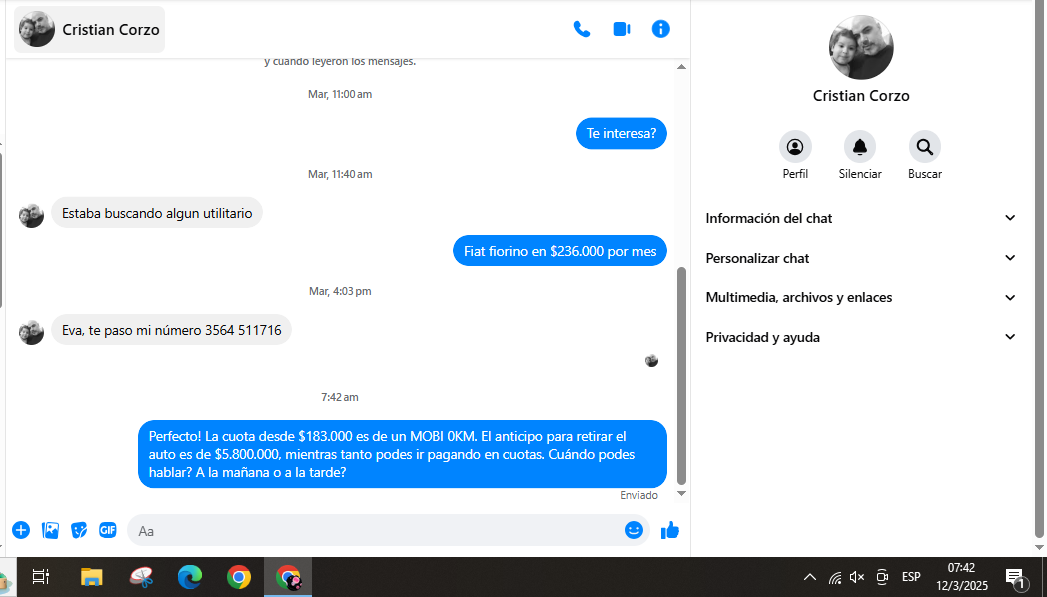The width and height of the screenshot is (1047, 597).
Task: Open the notification center icon
Action: tap(1015, 577)
